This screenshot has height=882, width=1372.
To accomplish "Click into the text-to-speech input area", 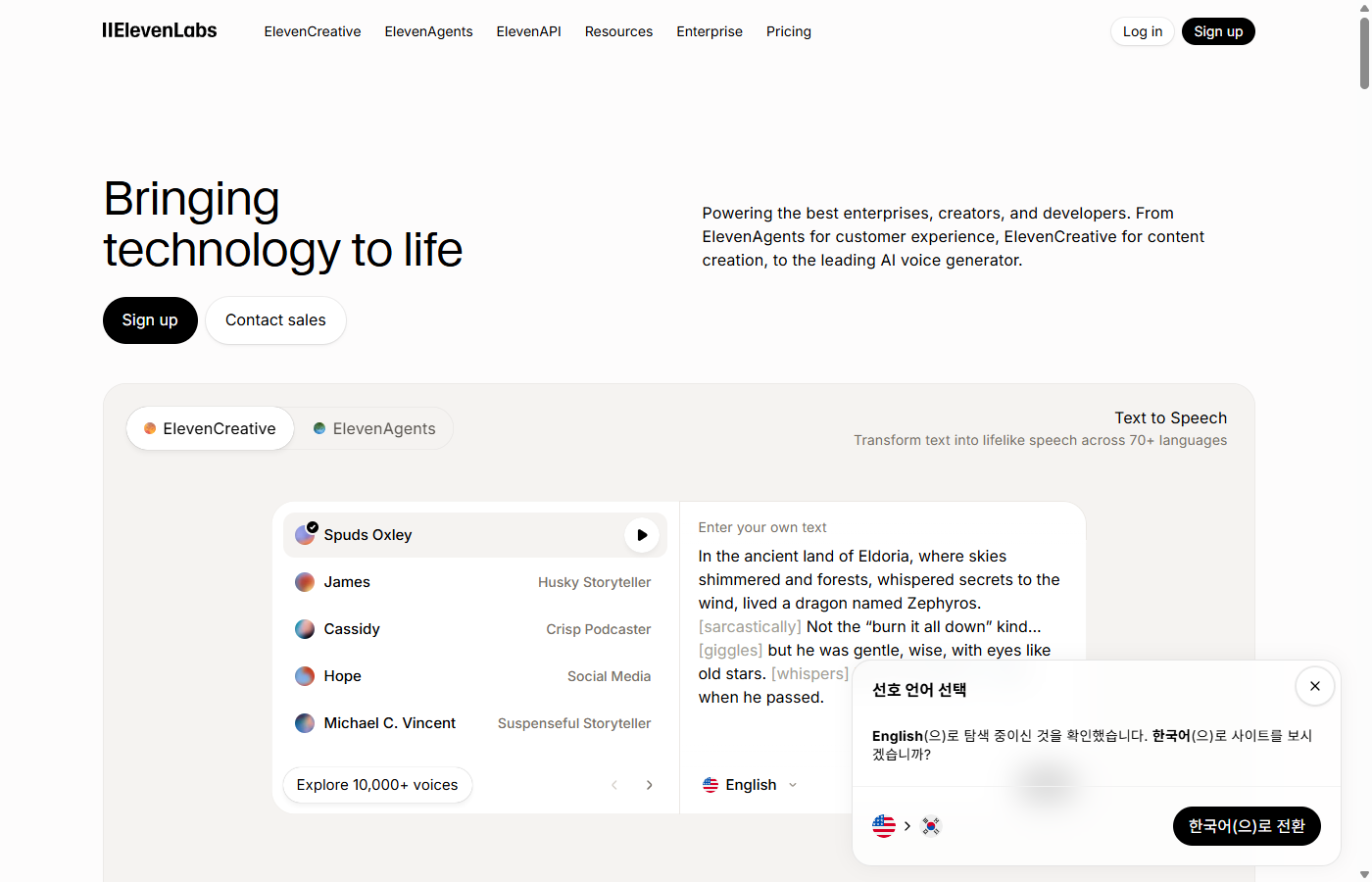I will tap(880, 626).
